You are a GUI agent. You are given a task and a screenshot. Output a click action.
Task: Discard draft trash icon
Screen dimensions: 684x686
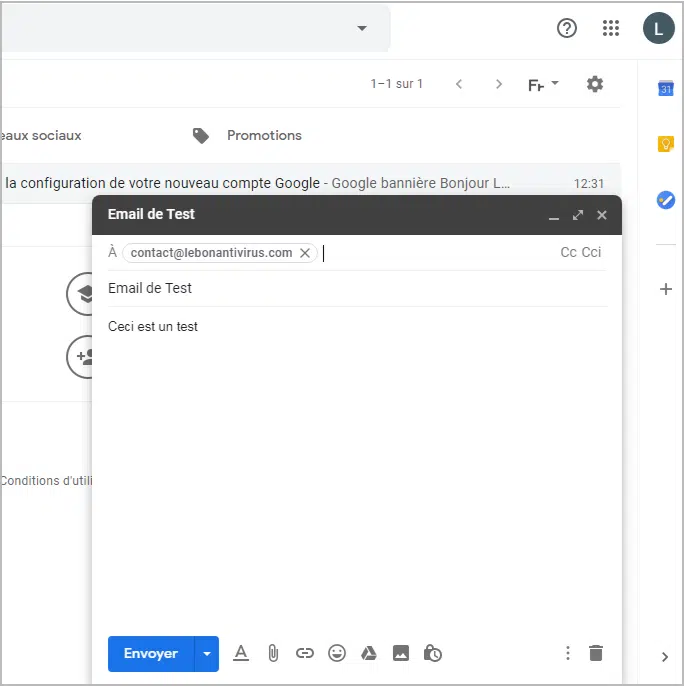tap(596, 653)
